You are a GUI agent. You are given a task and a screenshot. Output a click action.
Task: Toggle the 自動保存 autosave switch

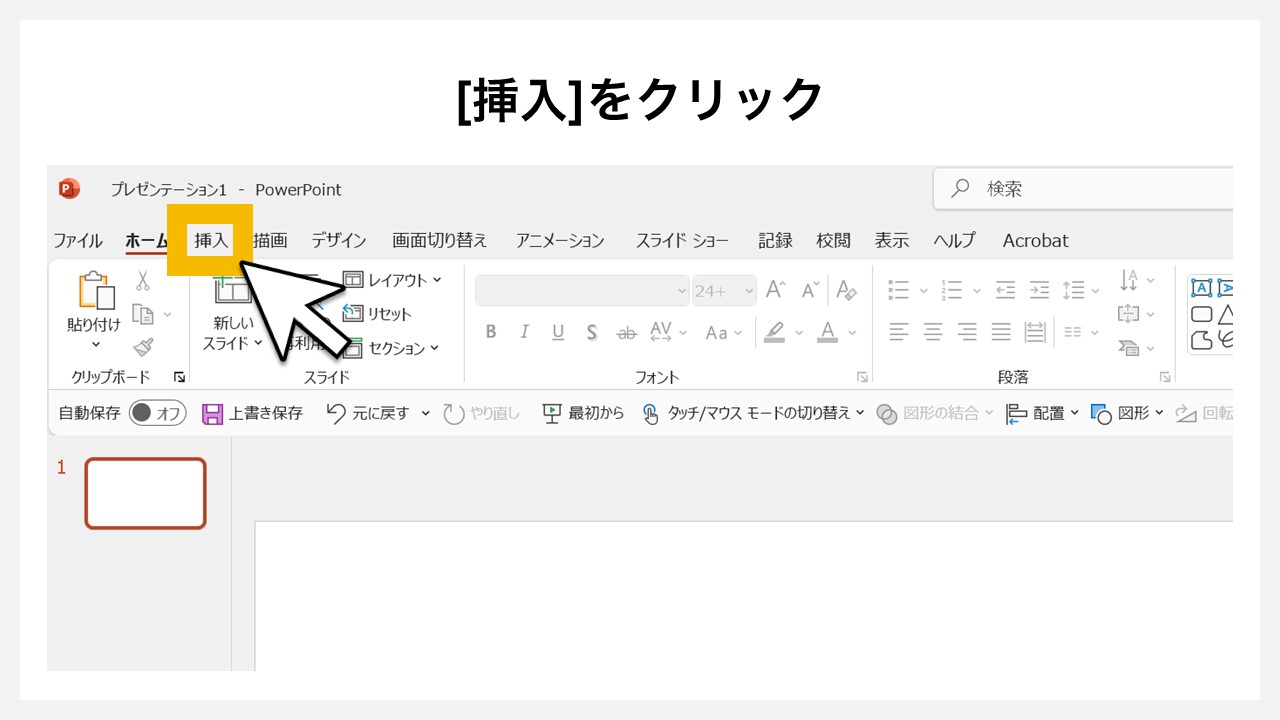pos(158,413)
